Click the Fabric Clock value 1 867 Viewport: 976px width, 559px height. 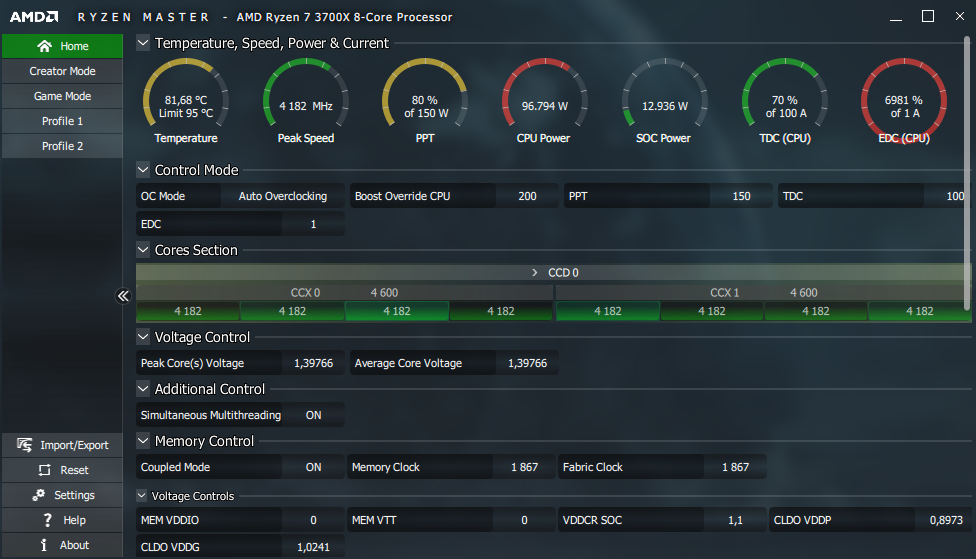[735, 467]
